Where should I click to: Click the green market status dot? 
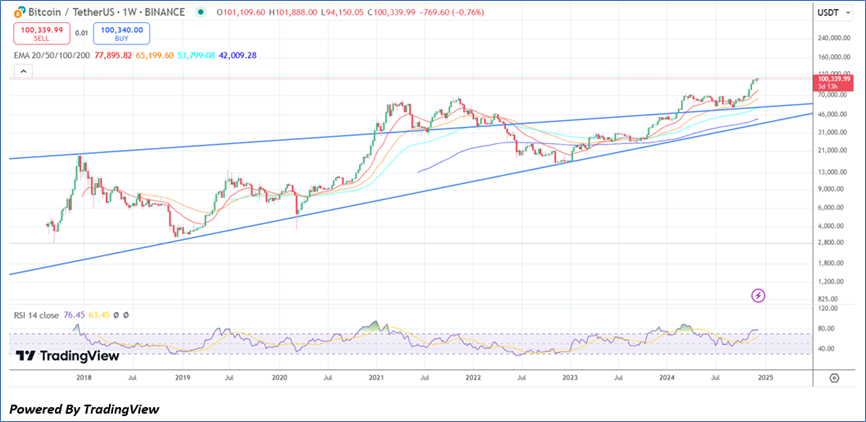(198, 12)
